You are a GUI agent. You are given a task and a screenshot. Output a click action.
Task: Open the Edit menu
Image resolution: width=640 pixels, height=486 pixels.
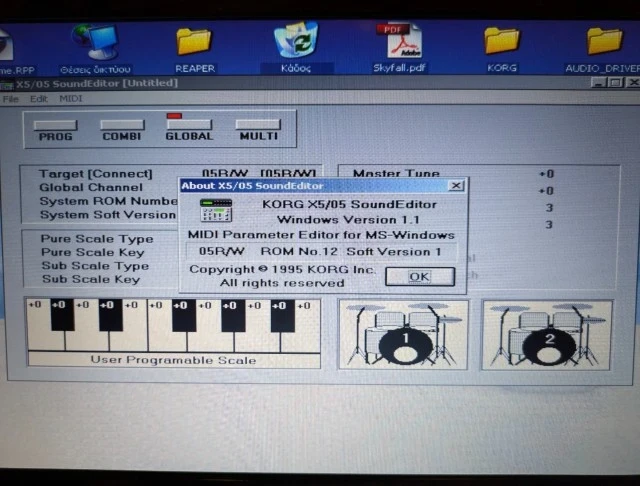point(39,99)
